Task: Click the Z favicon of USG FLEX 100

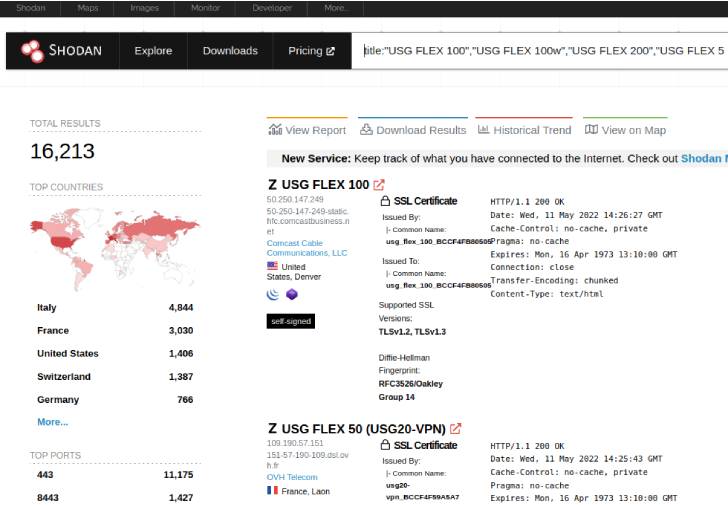Action: coord(273,185)
